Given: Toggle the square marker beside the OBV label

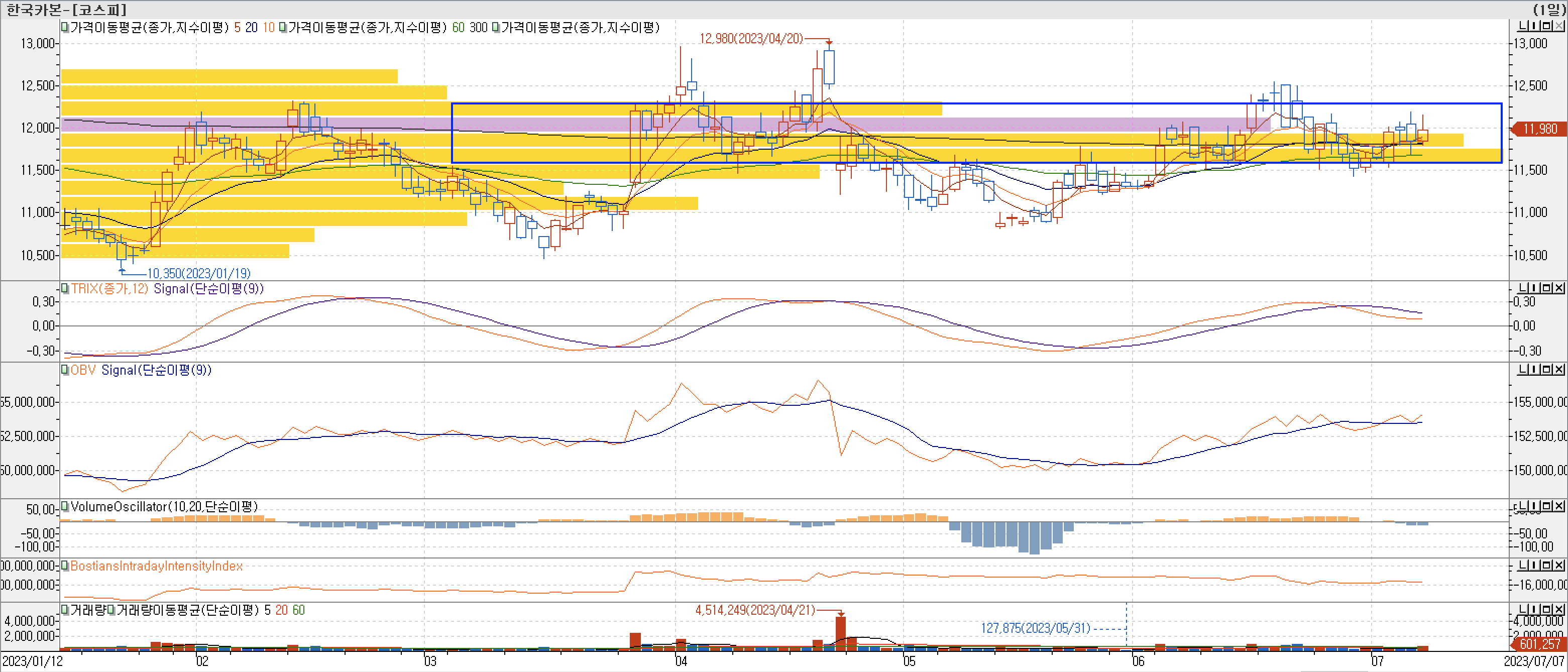Looking at the screenshot, I should click(x=64, y=370).
